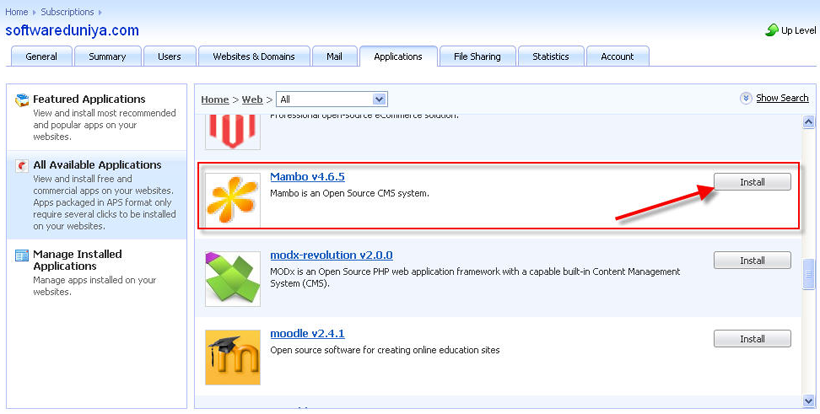Open the Account tab
The width and height of the screenshot is (820, 414).
(x=617, y=56)
